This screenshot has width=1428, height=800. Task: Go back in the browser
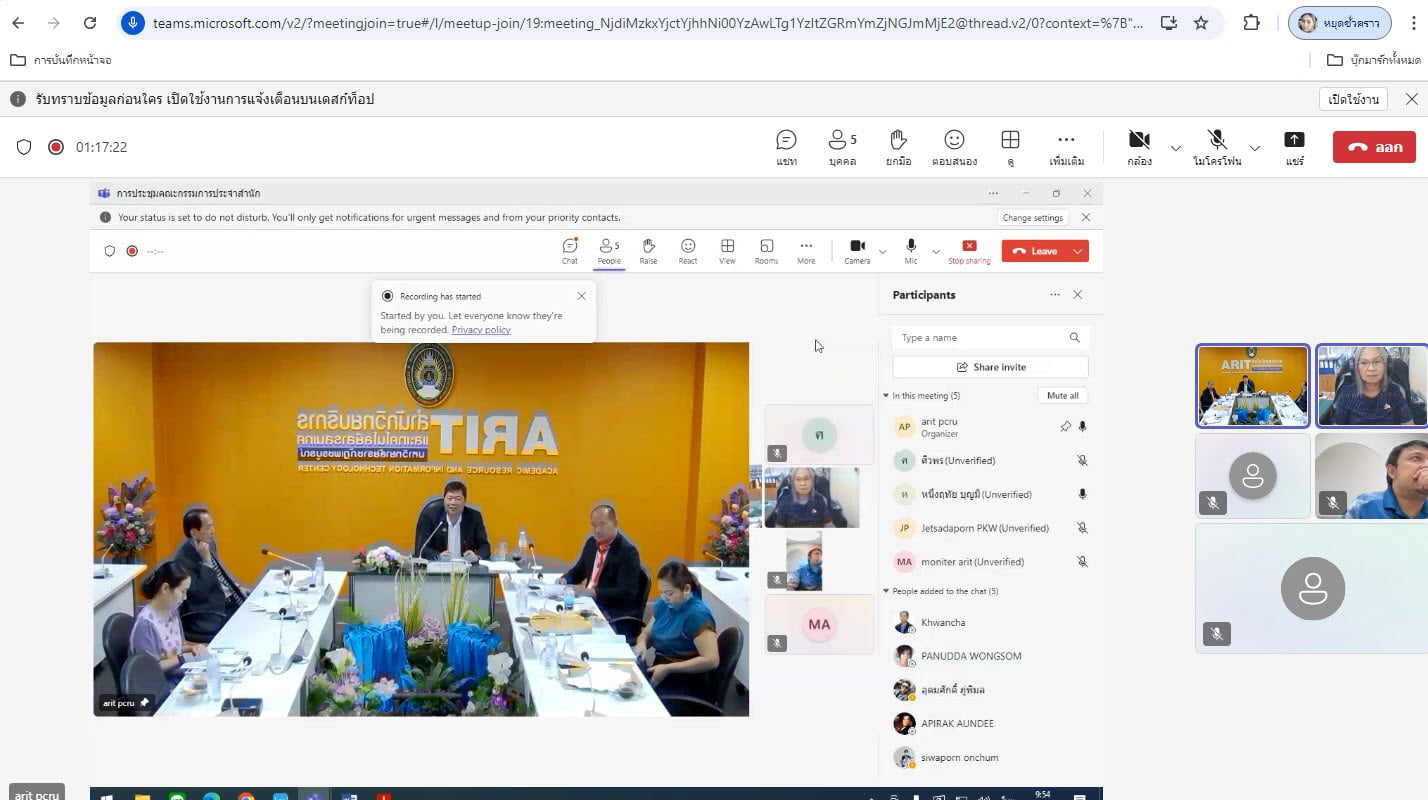[18, 23]
